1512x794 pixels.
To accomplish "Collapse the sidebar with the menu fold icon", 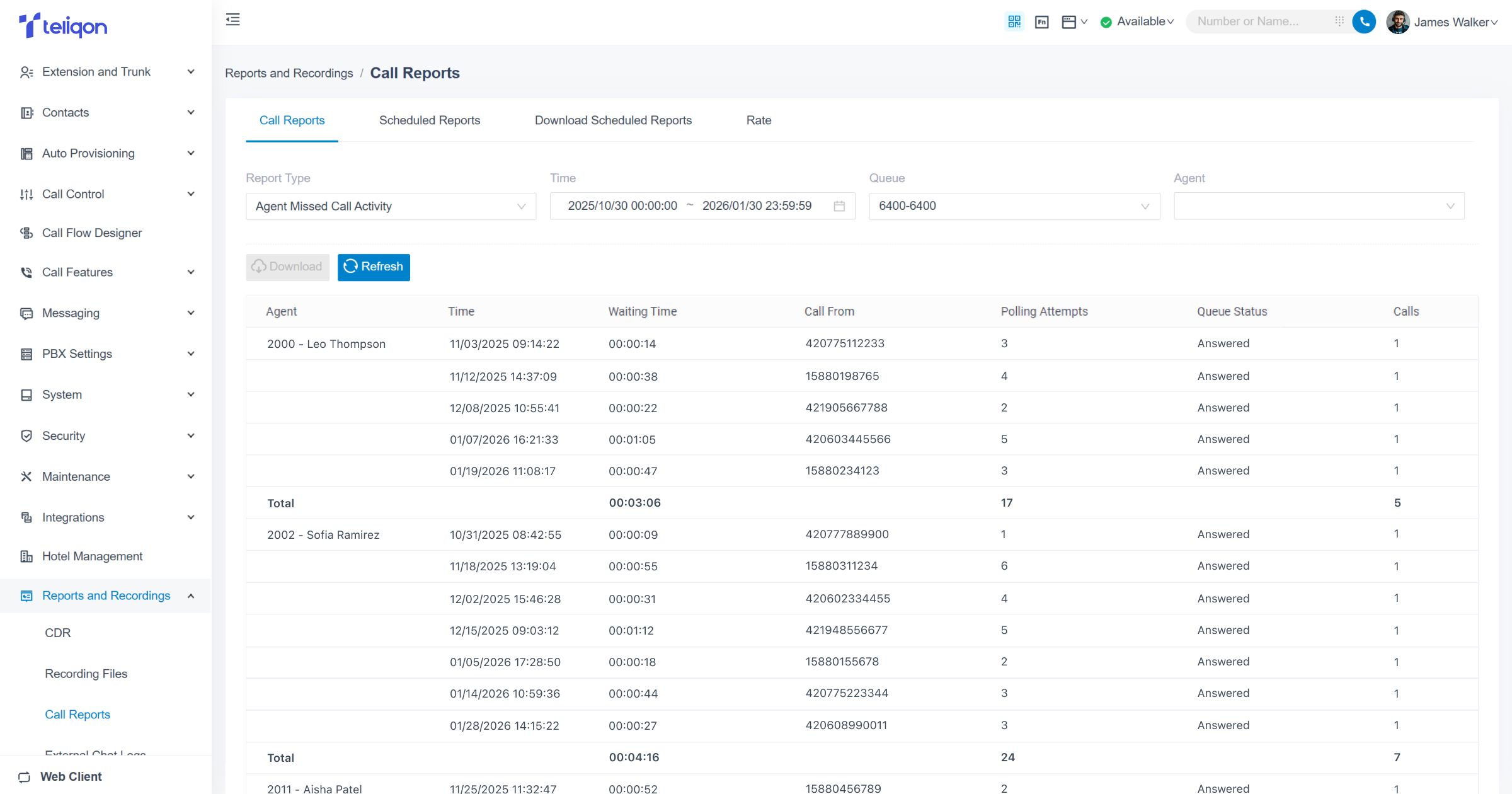I will click(233, 20).
